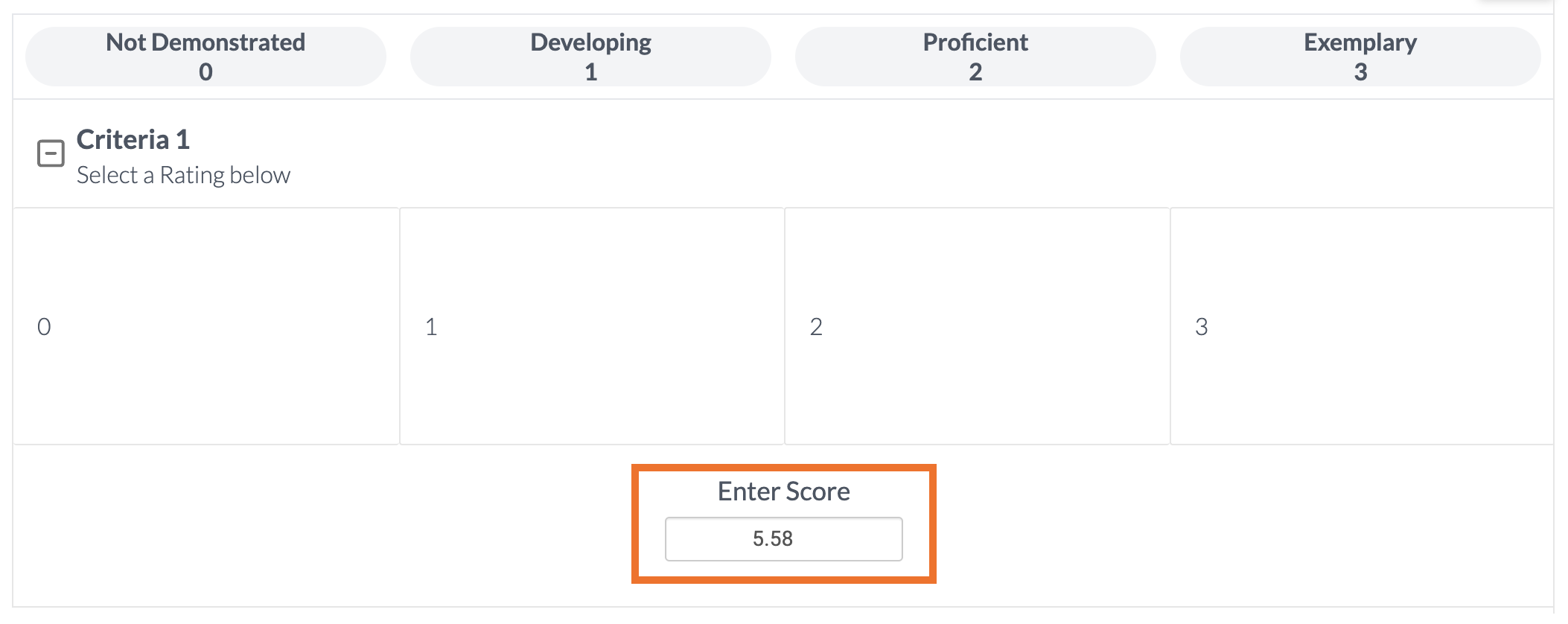Collapse the Criteria 1 section icon
The image size is (1568, 624).
pos(51,153)
